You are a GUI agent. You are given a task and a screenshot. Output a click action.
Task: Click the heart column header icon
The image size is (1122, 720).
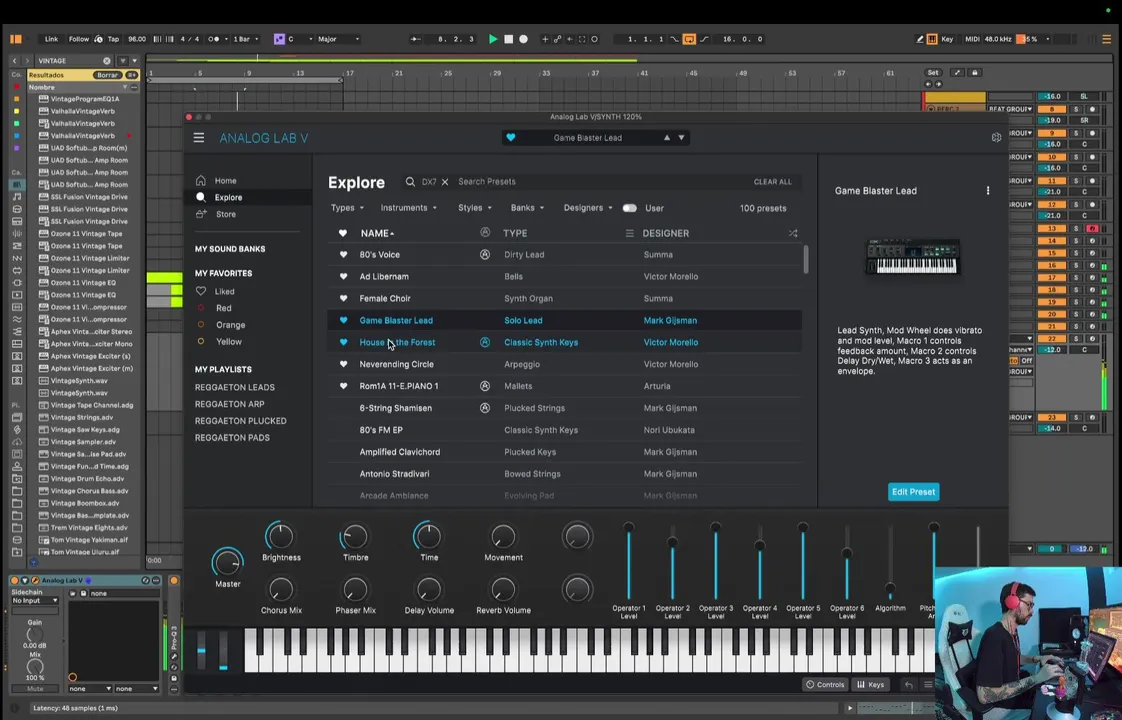(343, 233)
